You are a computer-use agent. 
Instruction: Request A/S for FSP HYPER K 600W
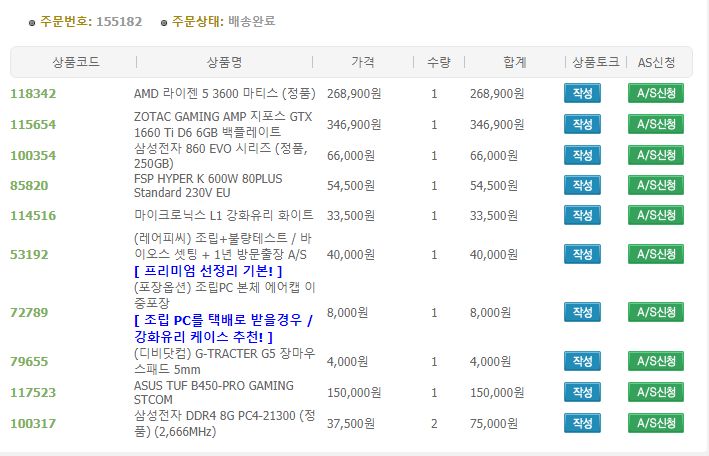tap(656, 185)
